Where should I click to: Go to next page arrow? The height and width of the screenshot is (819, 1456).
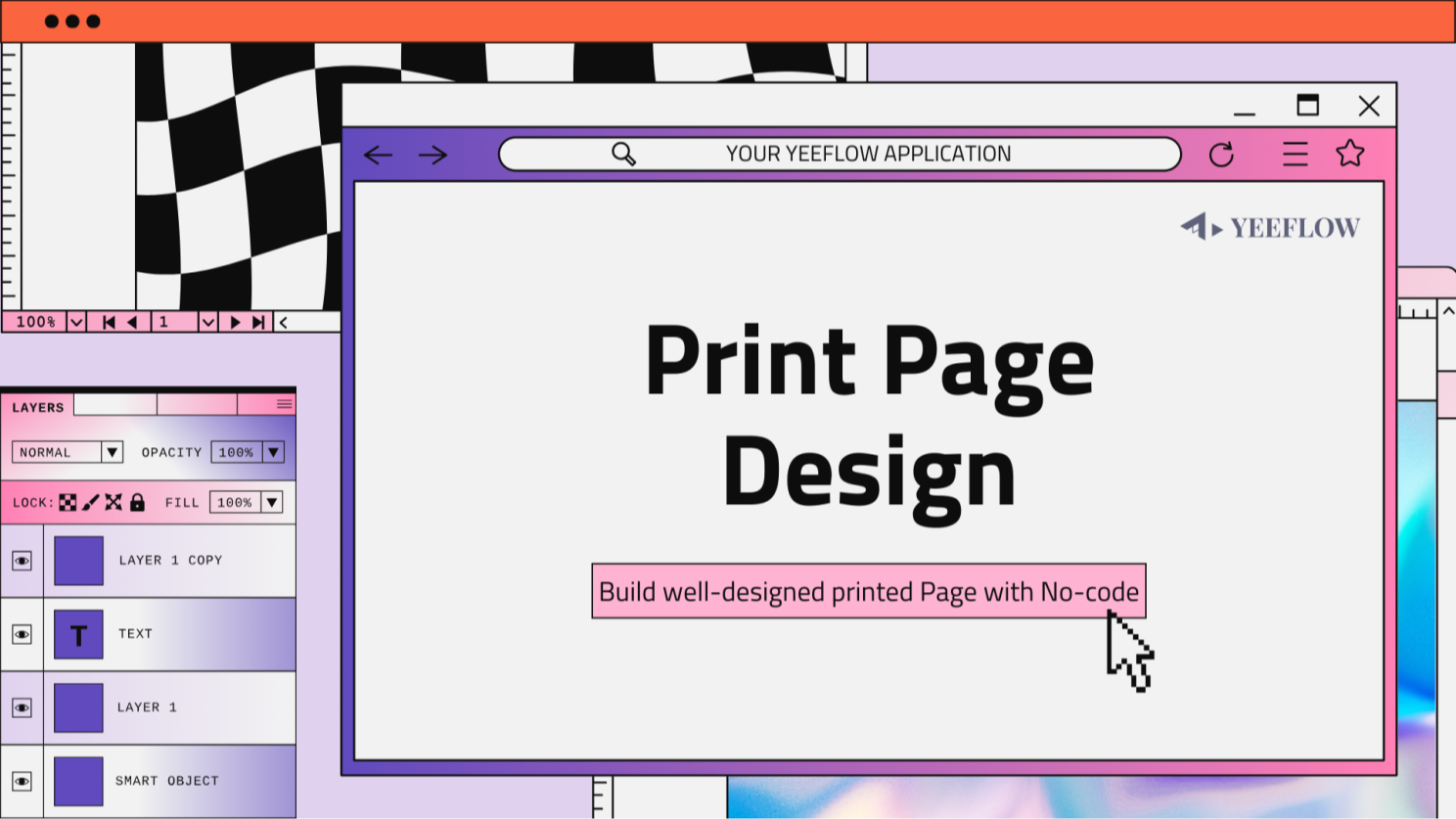[235, 322]
